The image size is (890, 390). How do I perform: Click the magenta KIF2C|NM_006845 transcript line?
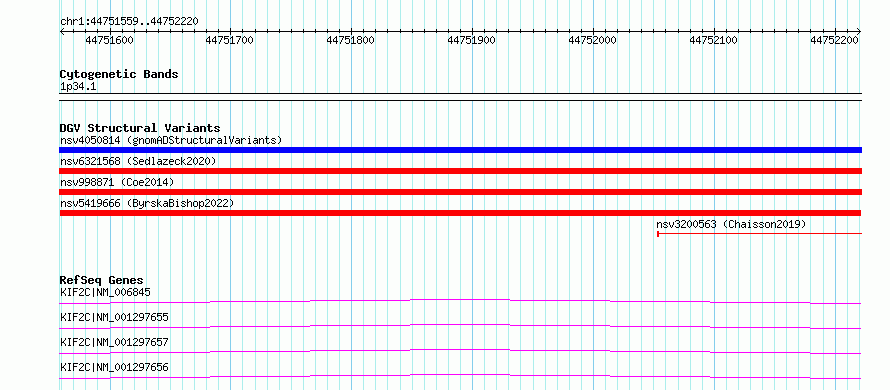click(460, 301)
